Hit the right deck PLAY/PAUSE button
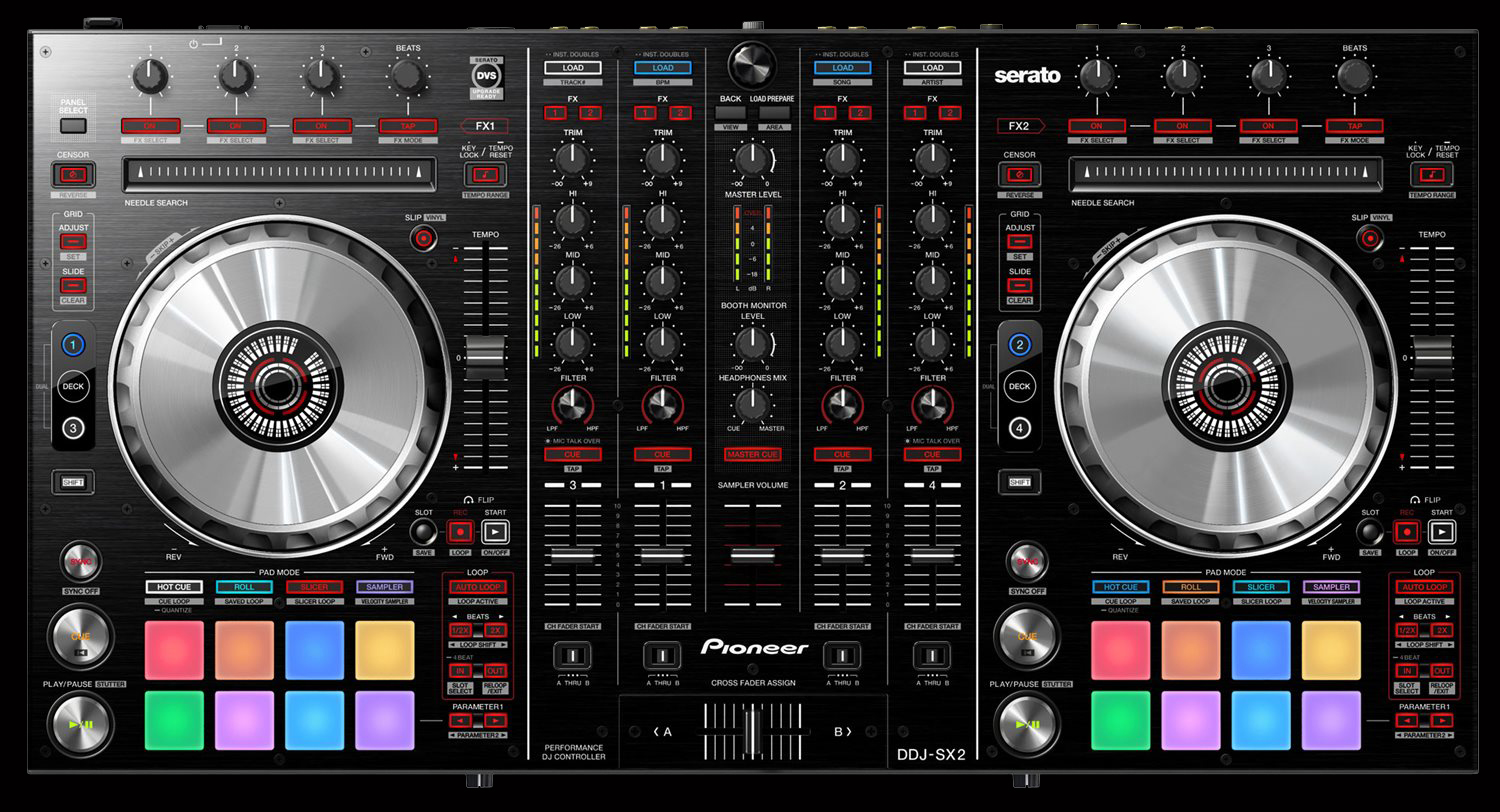 coord(1027,724)
